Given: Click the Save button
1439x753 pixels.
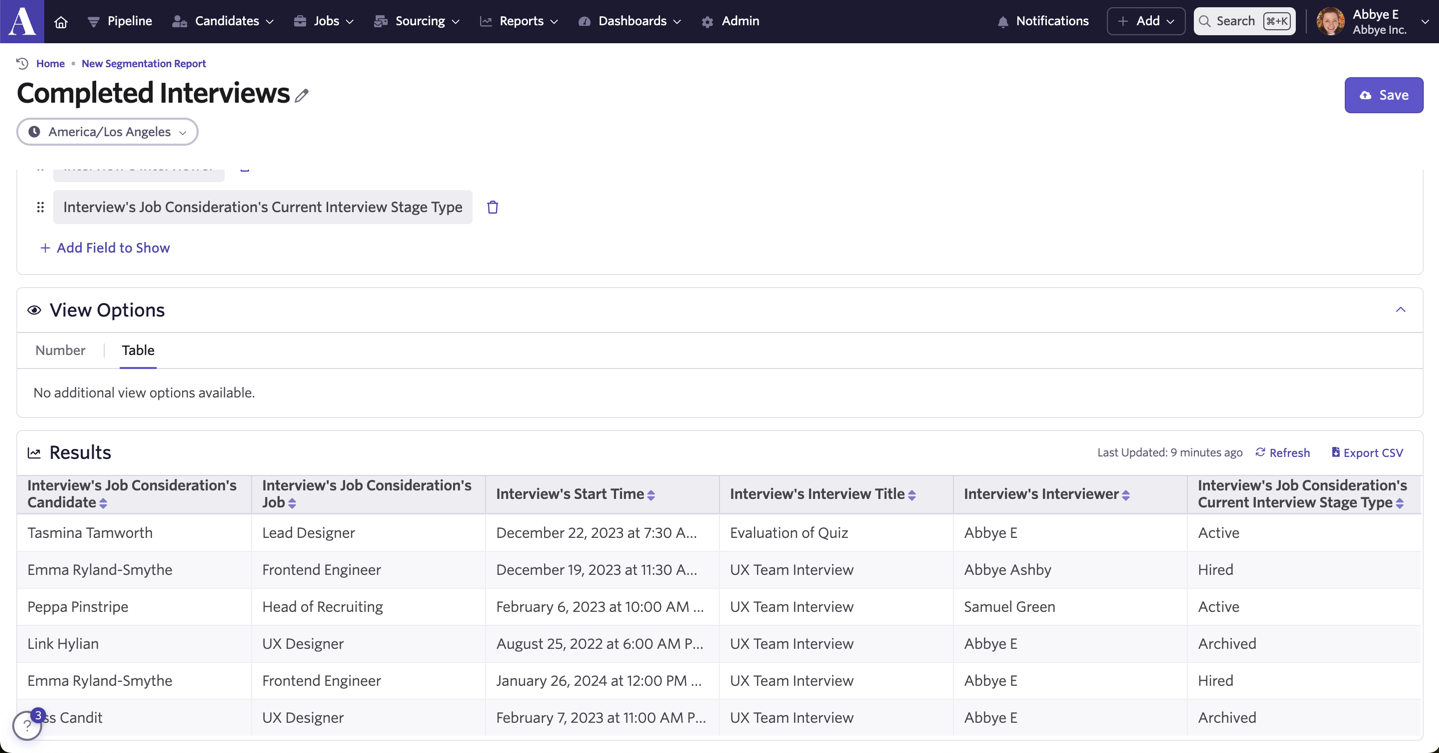Looking at the screenshot, I should 1383,95.
